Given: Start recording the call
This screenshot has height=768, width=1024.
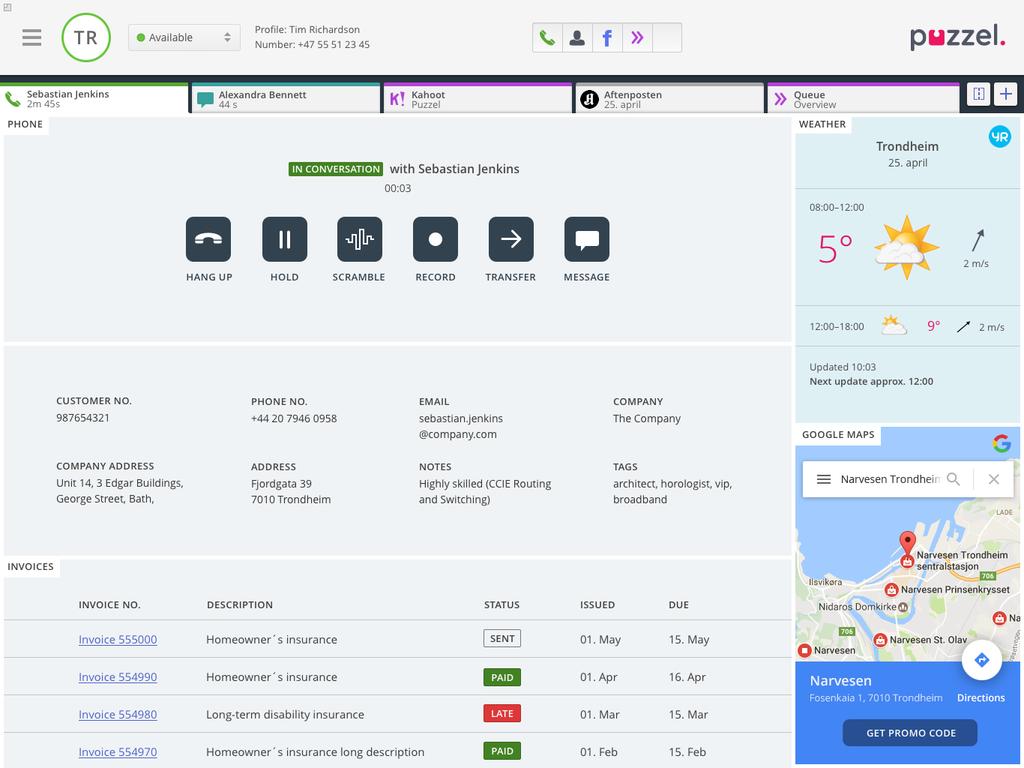Looking at the screenshot, I should coord(435,239).
